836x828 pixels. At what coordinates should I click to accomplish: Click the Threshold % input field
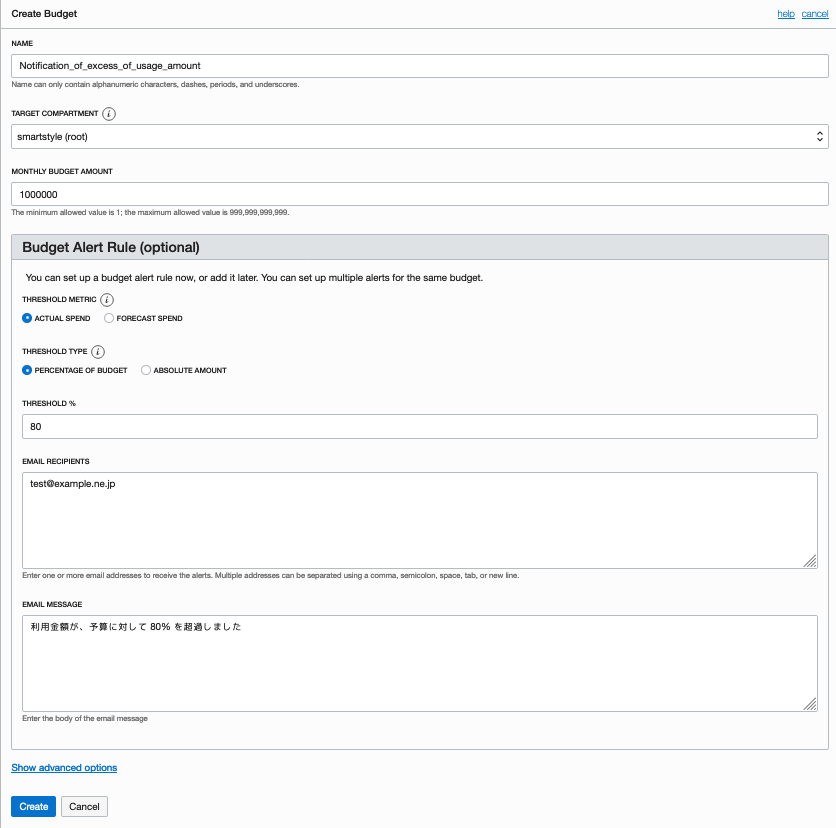pyautogui.click(x=420, y=427)
